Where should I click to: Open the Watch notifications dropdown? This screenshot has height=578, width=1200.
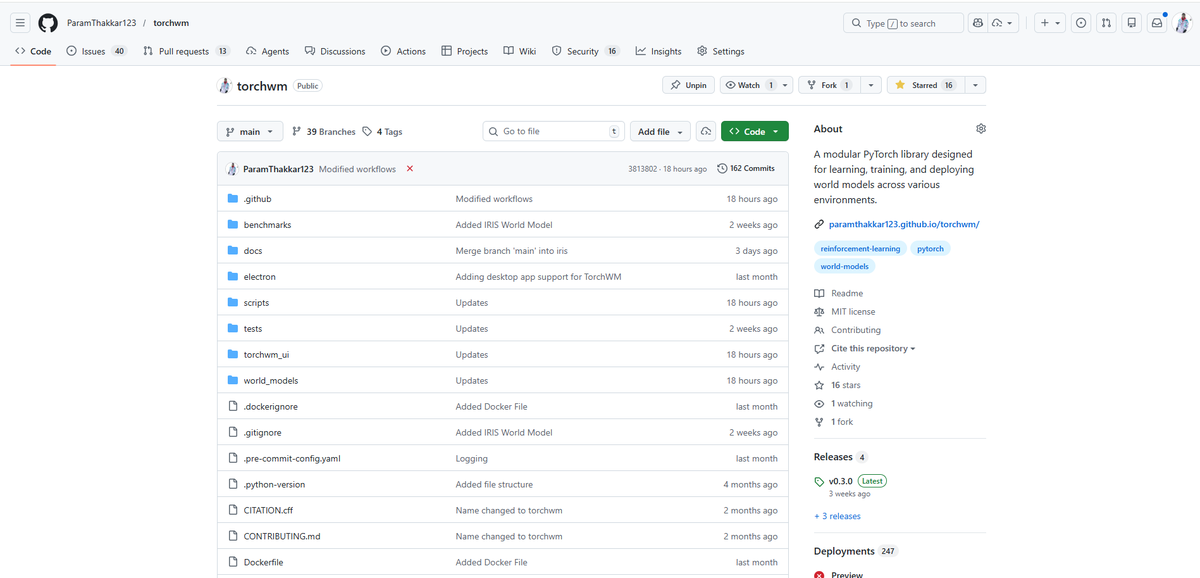[757, 85]
